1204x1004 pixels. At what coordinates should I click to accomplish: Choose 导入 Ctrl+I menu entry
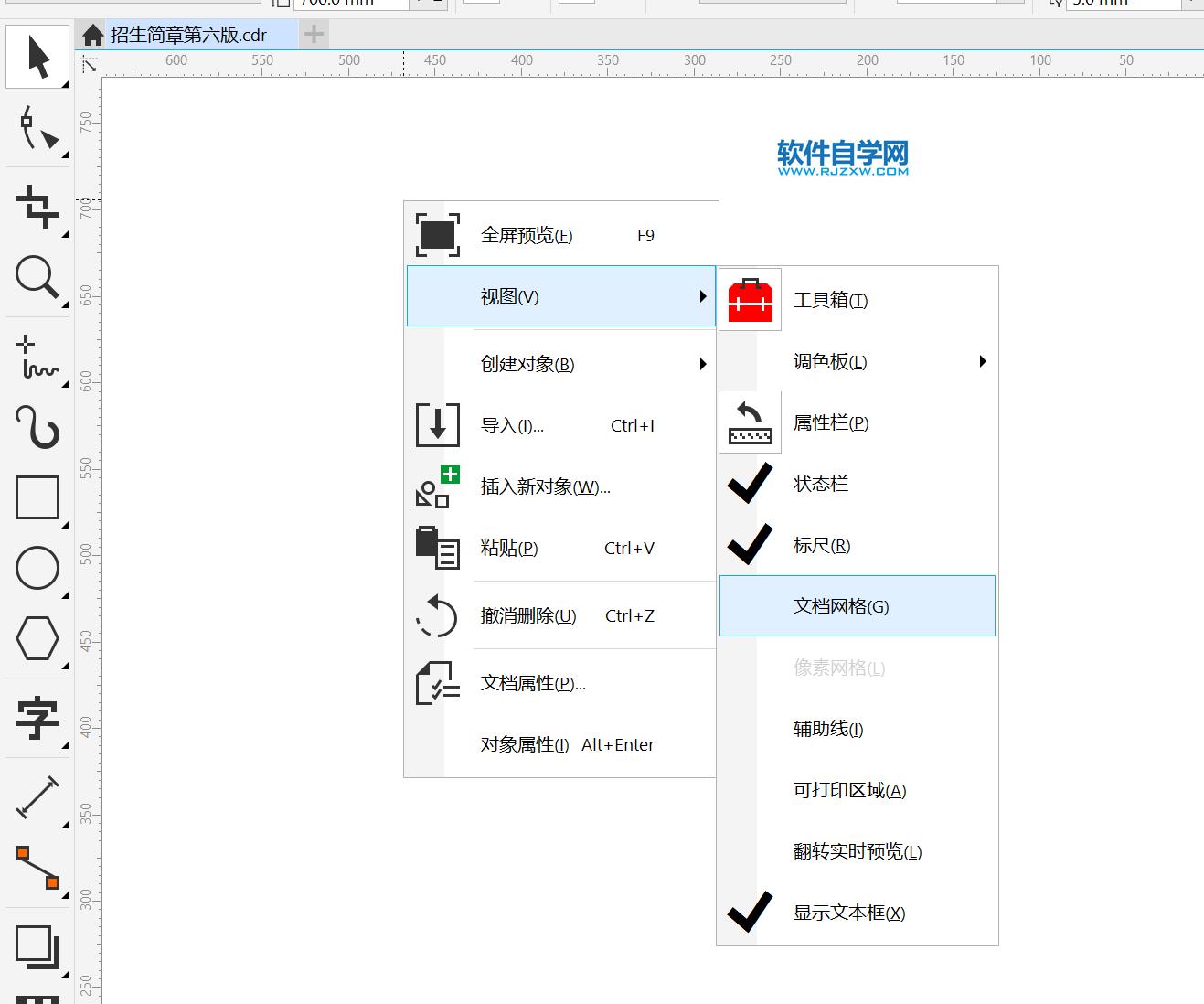tap(561, 425)
